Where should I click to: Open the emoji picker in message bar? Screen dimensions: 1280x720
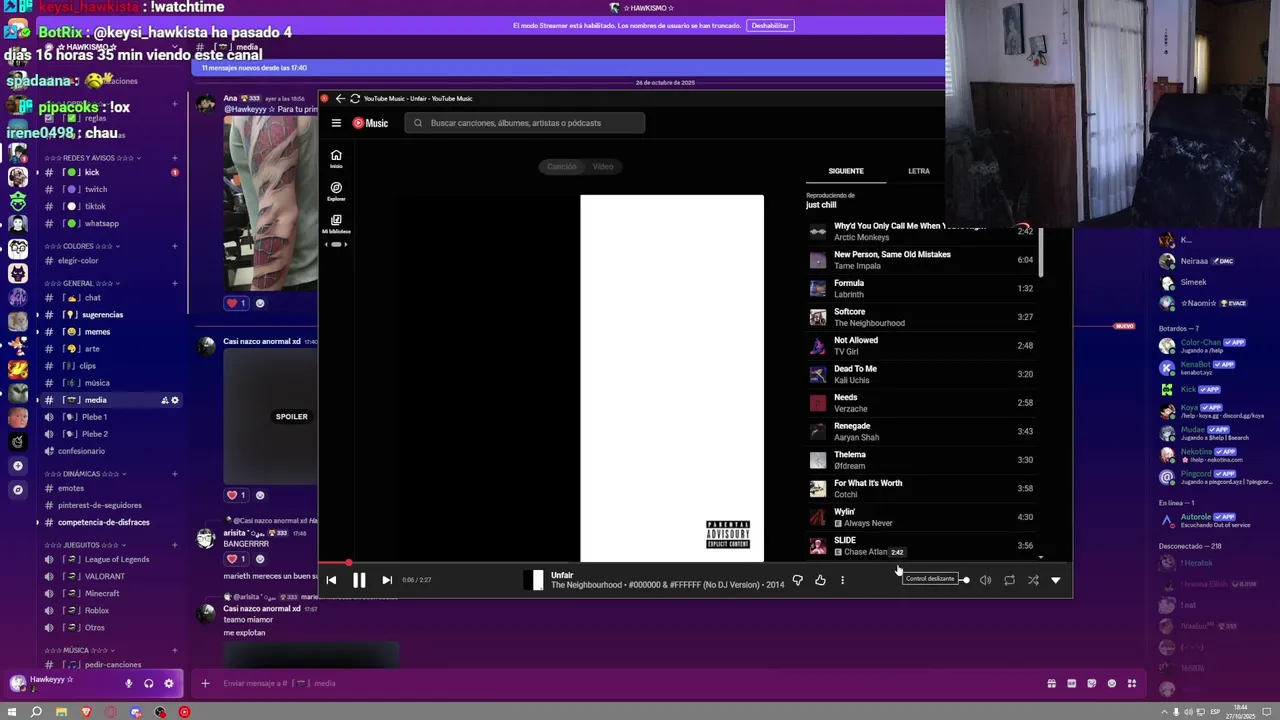coord(1112,684)
